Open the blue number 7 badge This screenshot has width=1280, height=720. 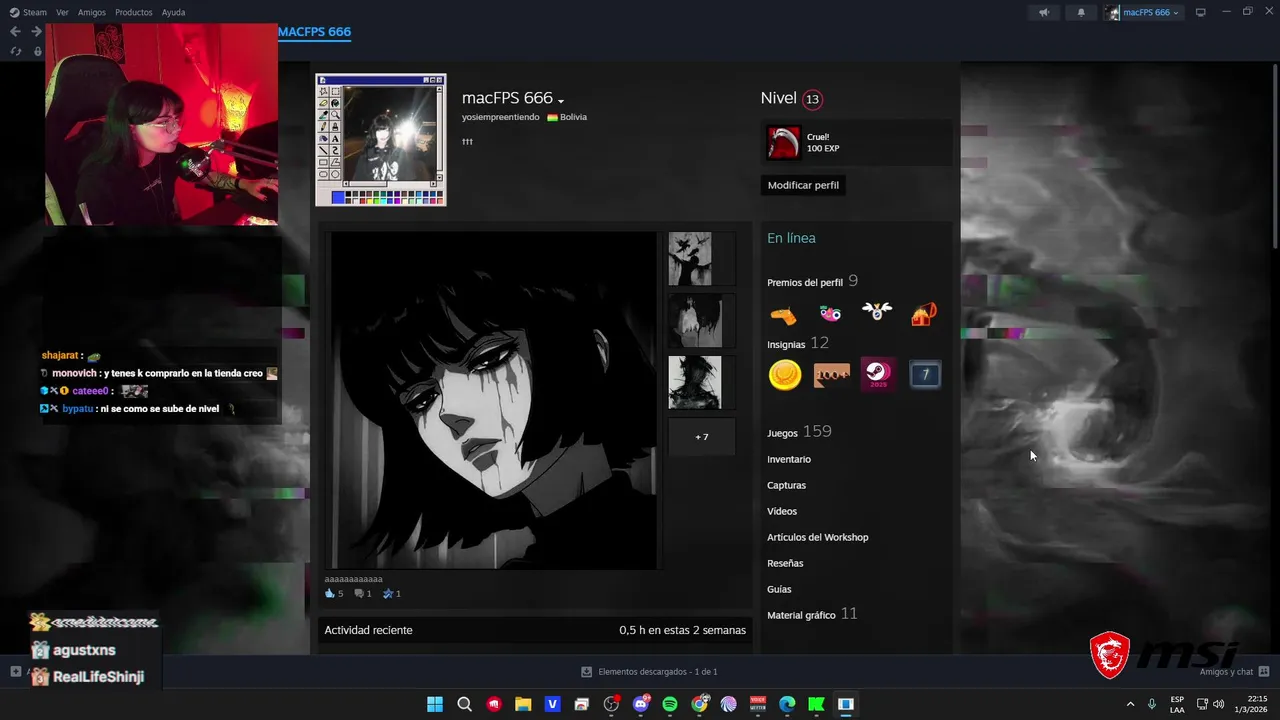click(x=925, y=375)
